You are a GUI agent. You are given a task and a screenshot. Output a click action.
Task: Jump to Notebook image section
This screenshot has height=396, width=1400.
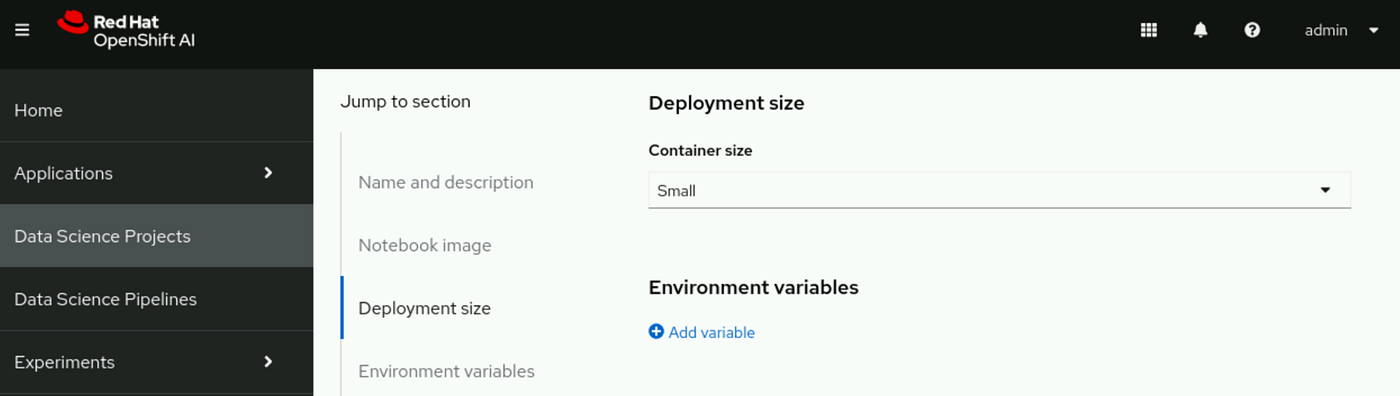(x=425, y=245)
